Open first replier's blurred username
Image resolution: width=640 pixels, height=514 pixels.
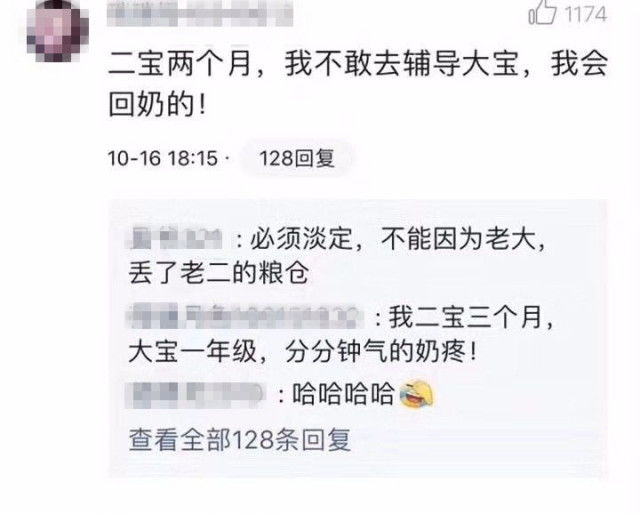point(176,238)
